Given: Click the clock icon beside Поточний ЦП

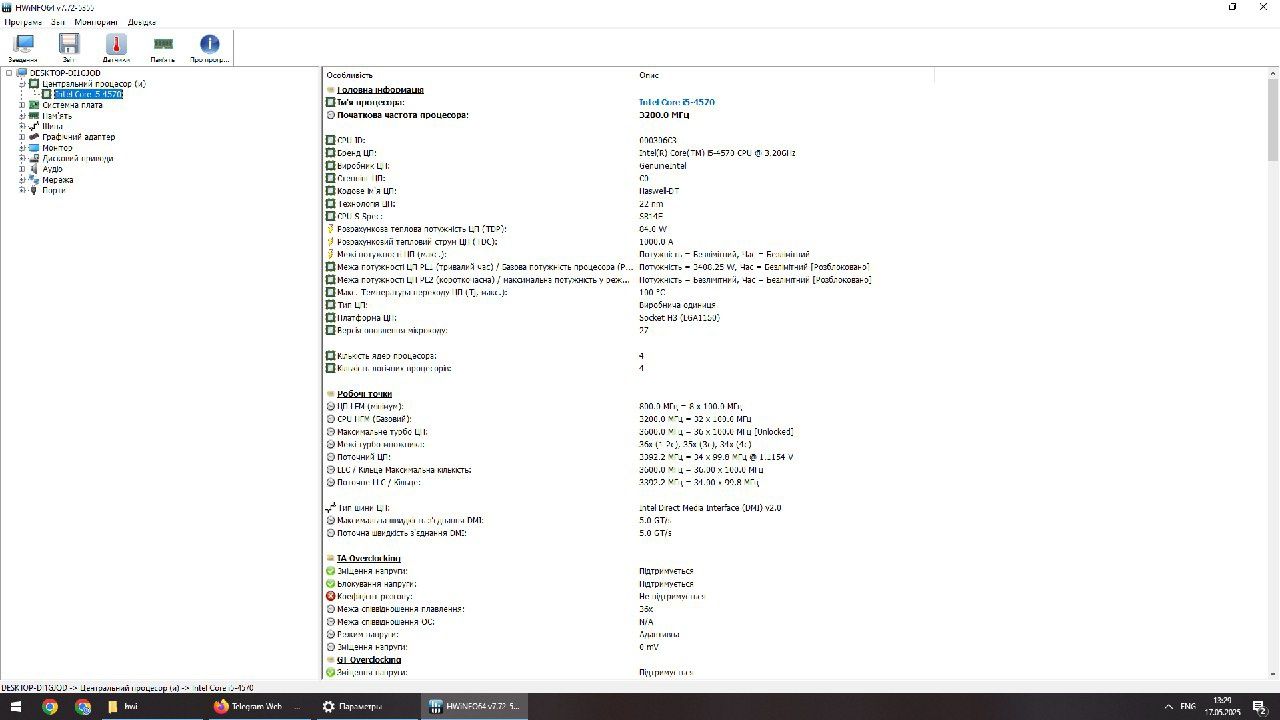Looking at the screenshot, I should tap(331, 457).
